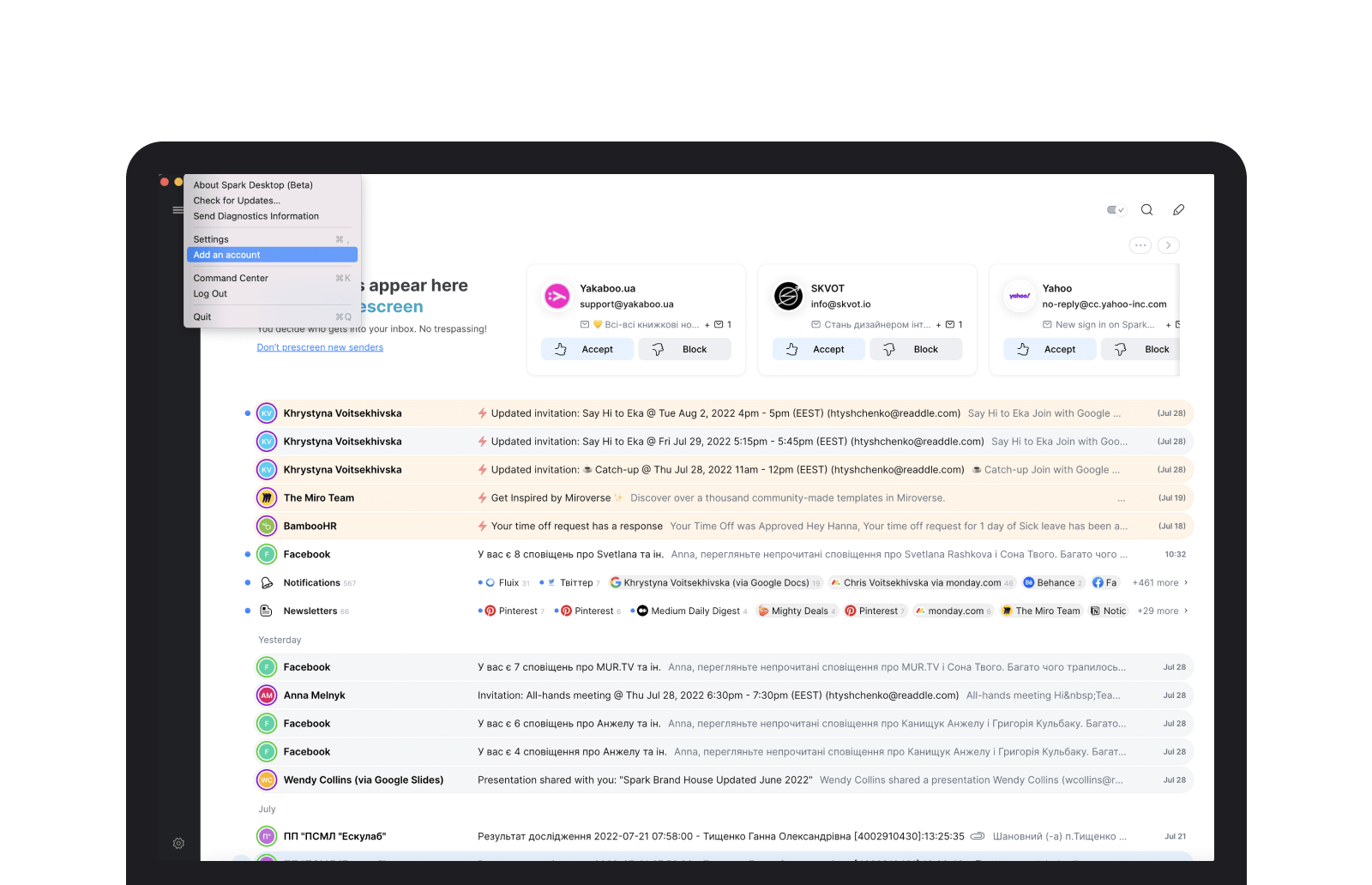The image size is (1372, 885).
Task: Click the SKVOT black logo avatar
Action: (x=788, y=297)
